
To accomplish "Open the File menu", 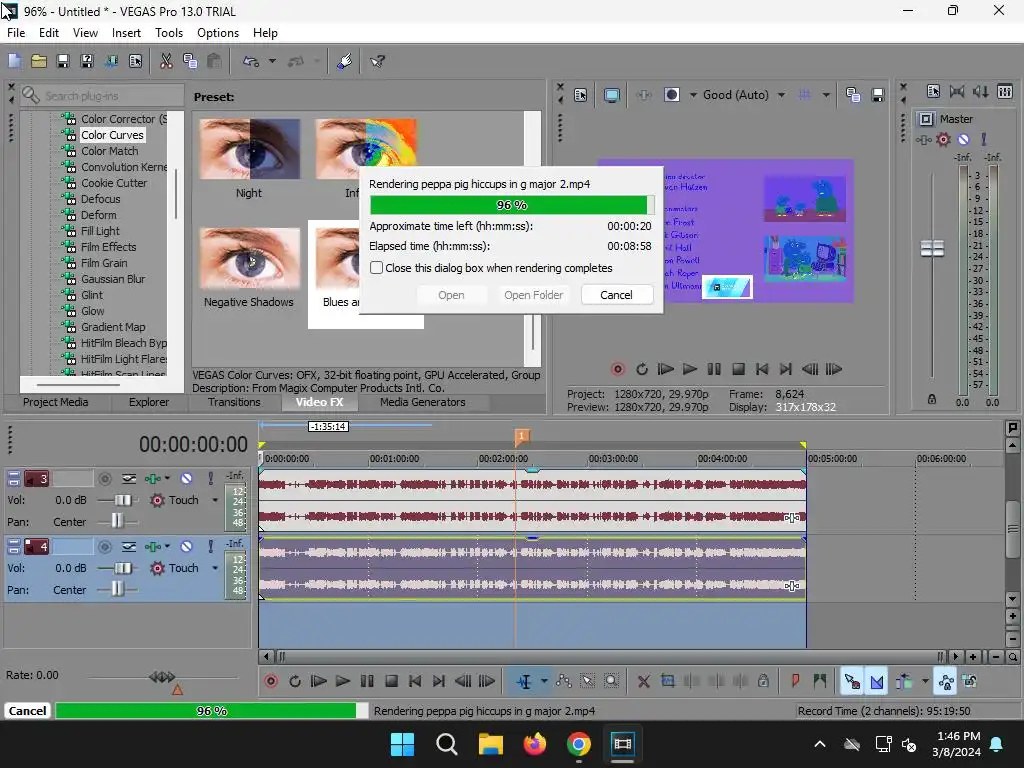I will [x=16, y=33].
